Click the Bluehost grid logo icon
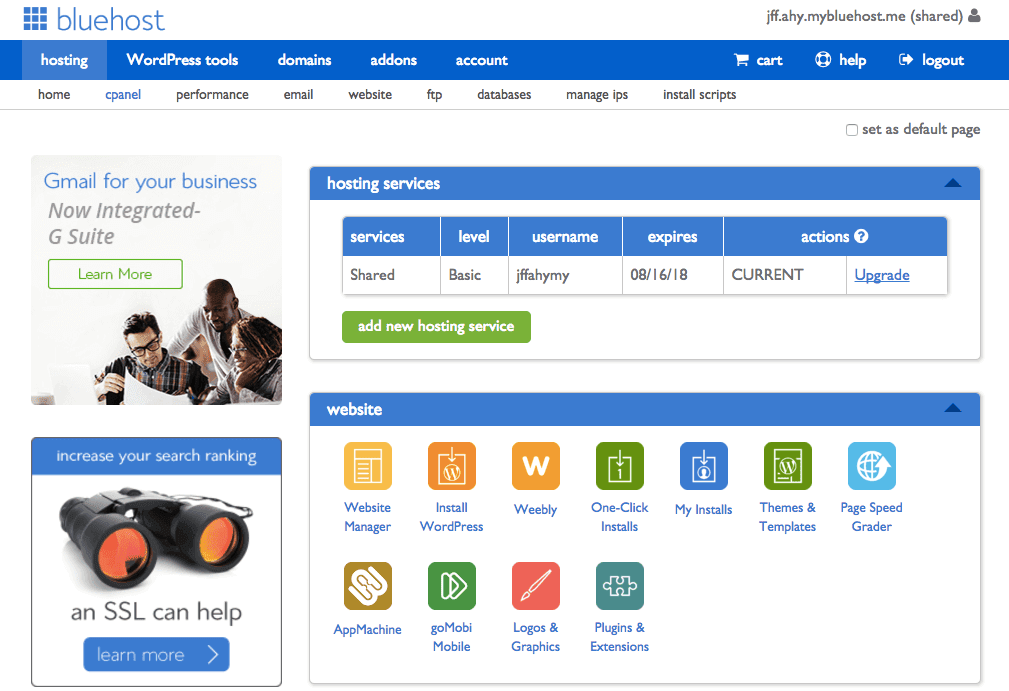Viewport: 1009px width, 691px height. [35, 19]
